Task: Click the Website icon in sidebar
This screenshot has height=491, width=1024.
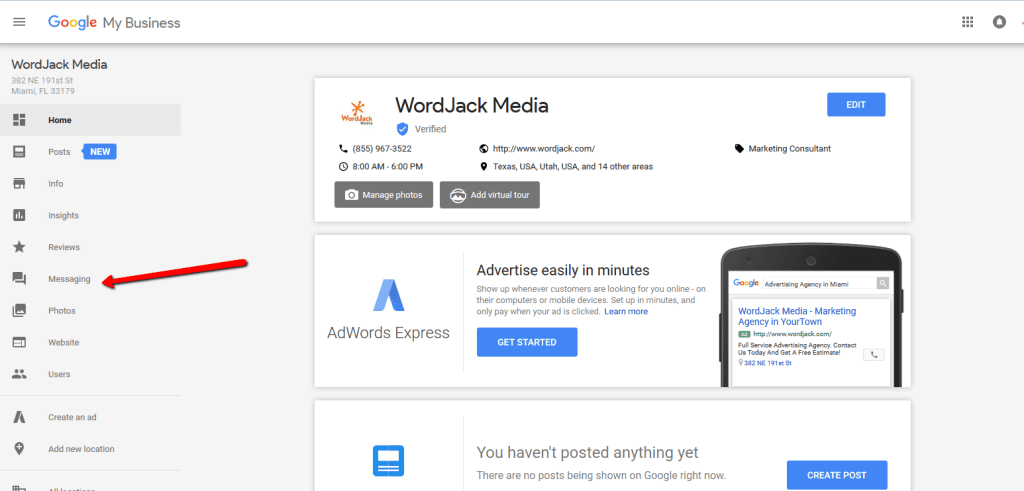Action: (19, 342)
